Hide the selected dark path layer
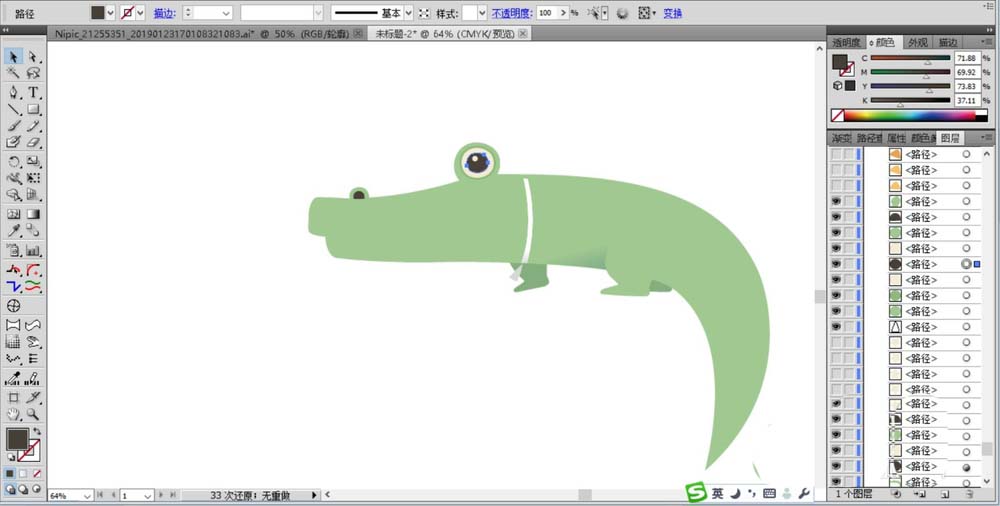The width and height of the screenshot is (1000, 506). point(837,264)
